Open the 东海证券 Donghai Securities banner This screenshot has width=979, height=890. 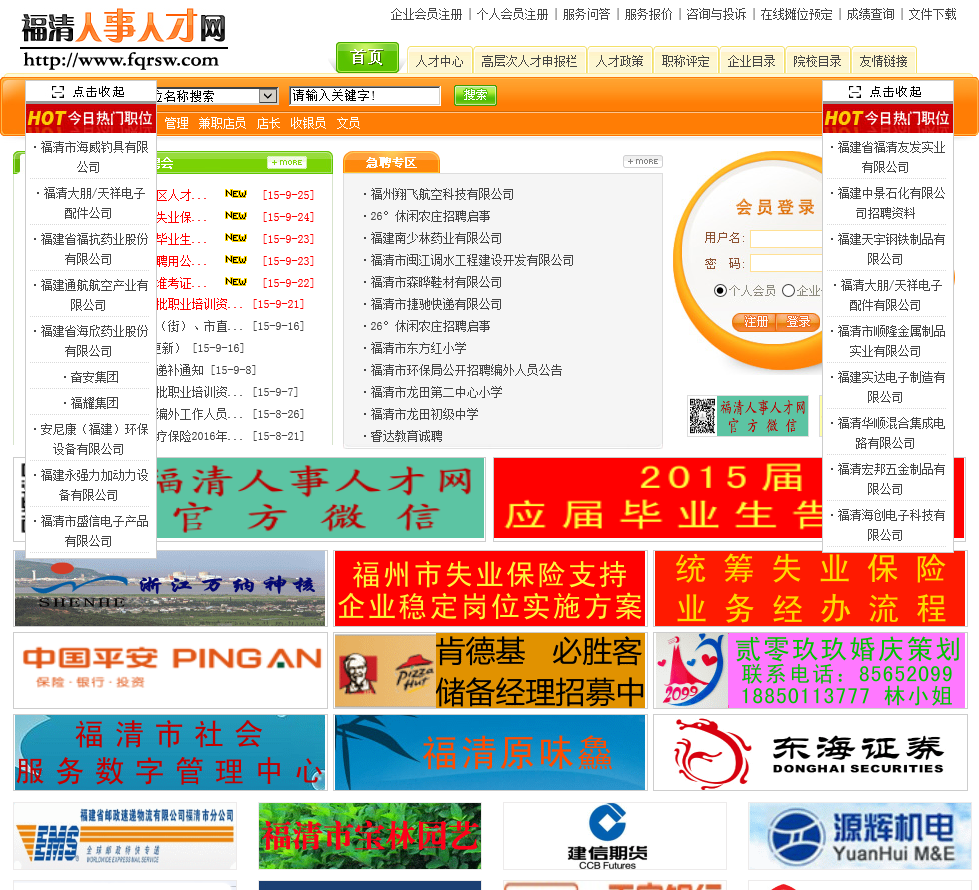(810, 753)
